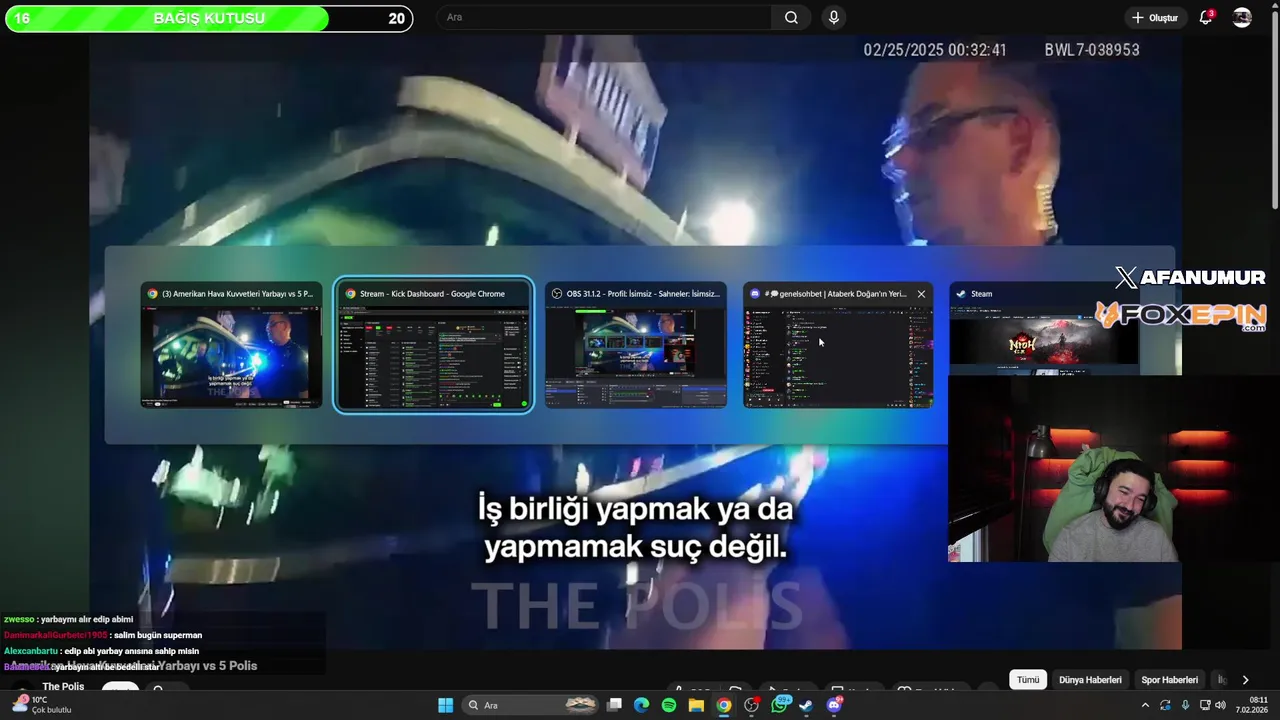The width and height of the screenshot is (1280, 720).
Task: Switch to Stream - Kick Dashboard window
Action: 433,345
